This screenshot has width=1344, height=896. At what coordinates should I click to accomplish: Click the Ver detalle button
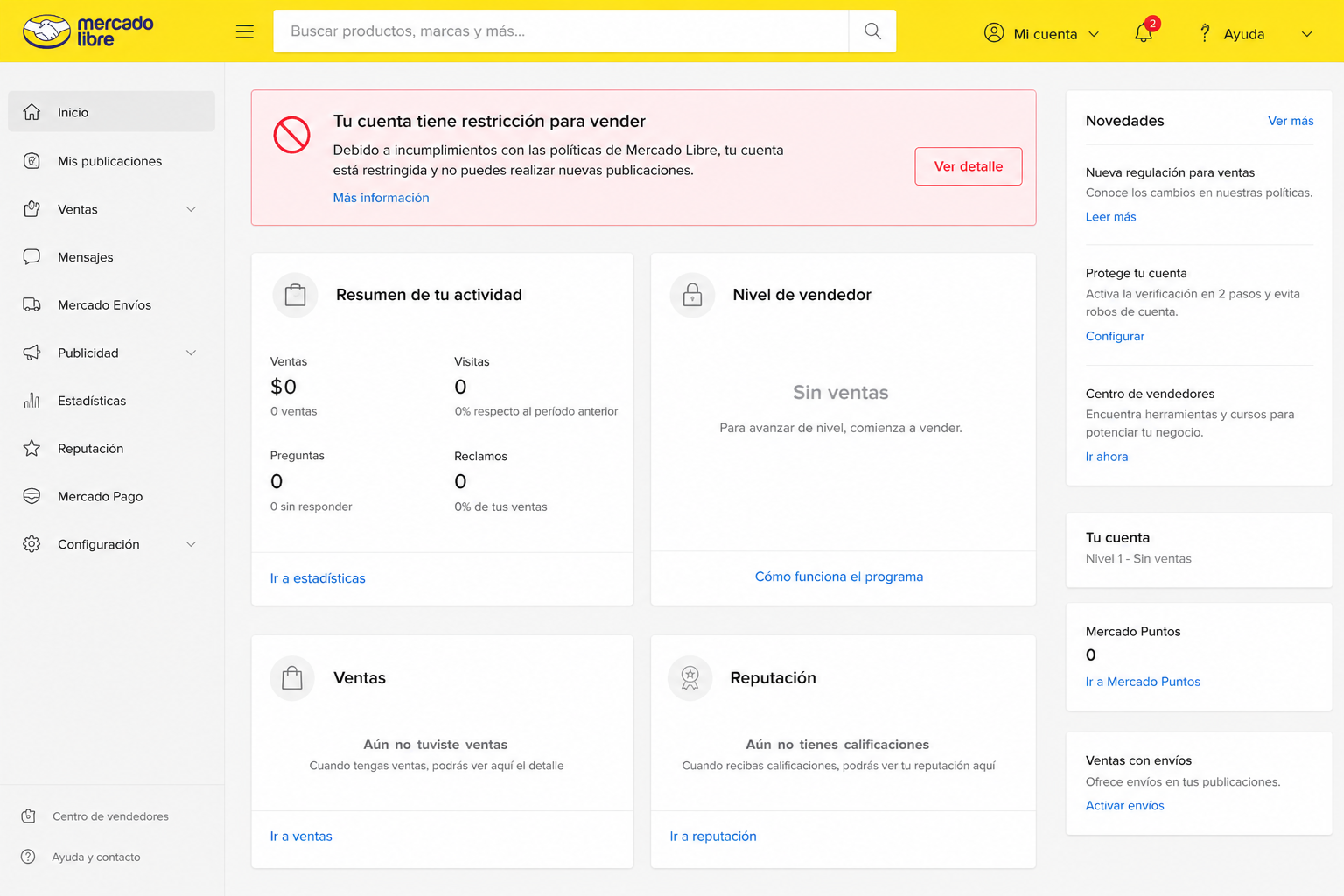click(969, 166)
